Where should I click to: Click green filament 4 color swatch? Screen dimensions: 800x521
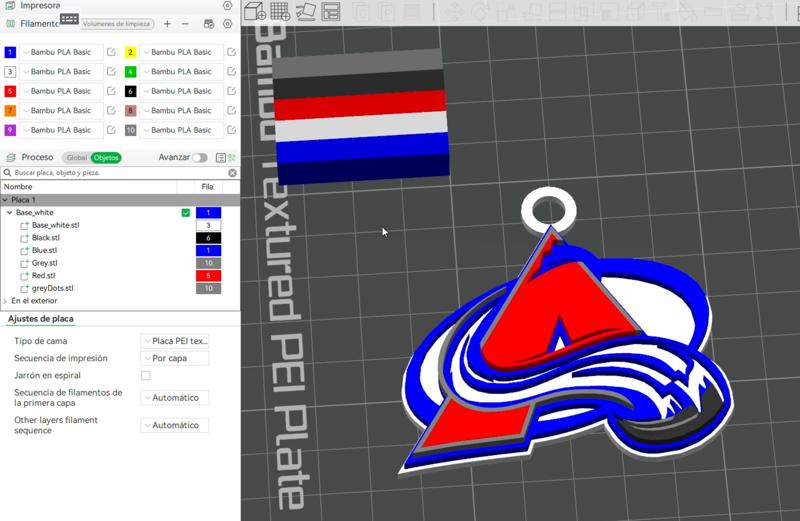pos(130,71)
